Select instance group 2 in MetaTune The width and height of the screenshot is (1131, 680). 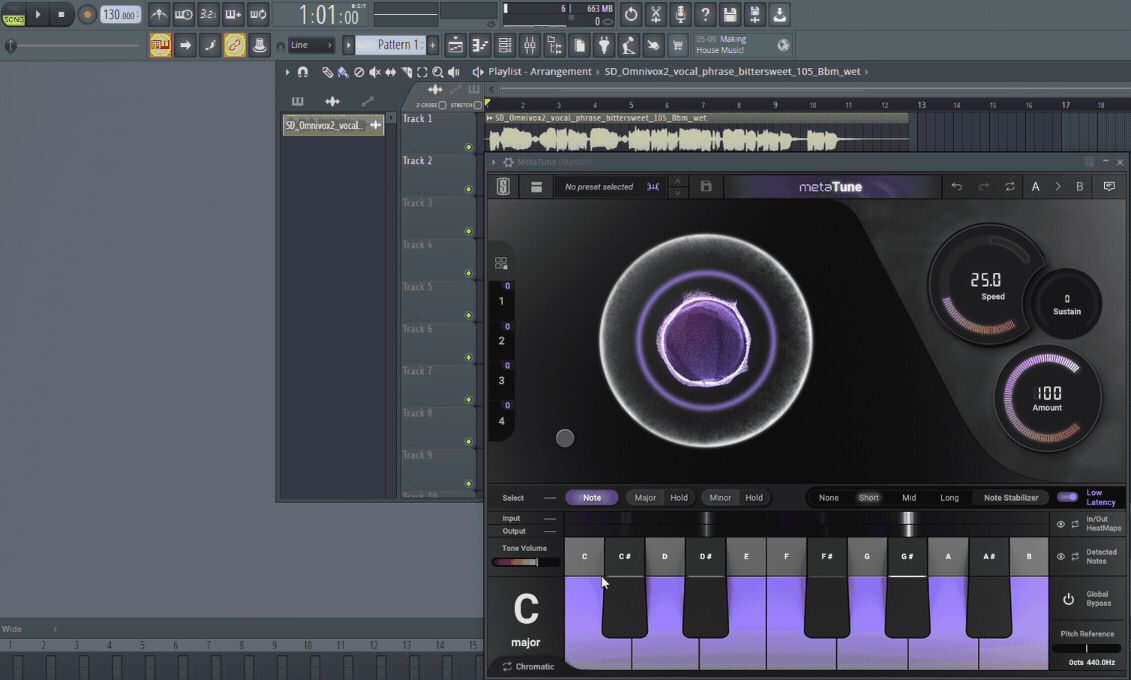(x=501, y=340)
